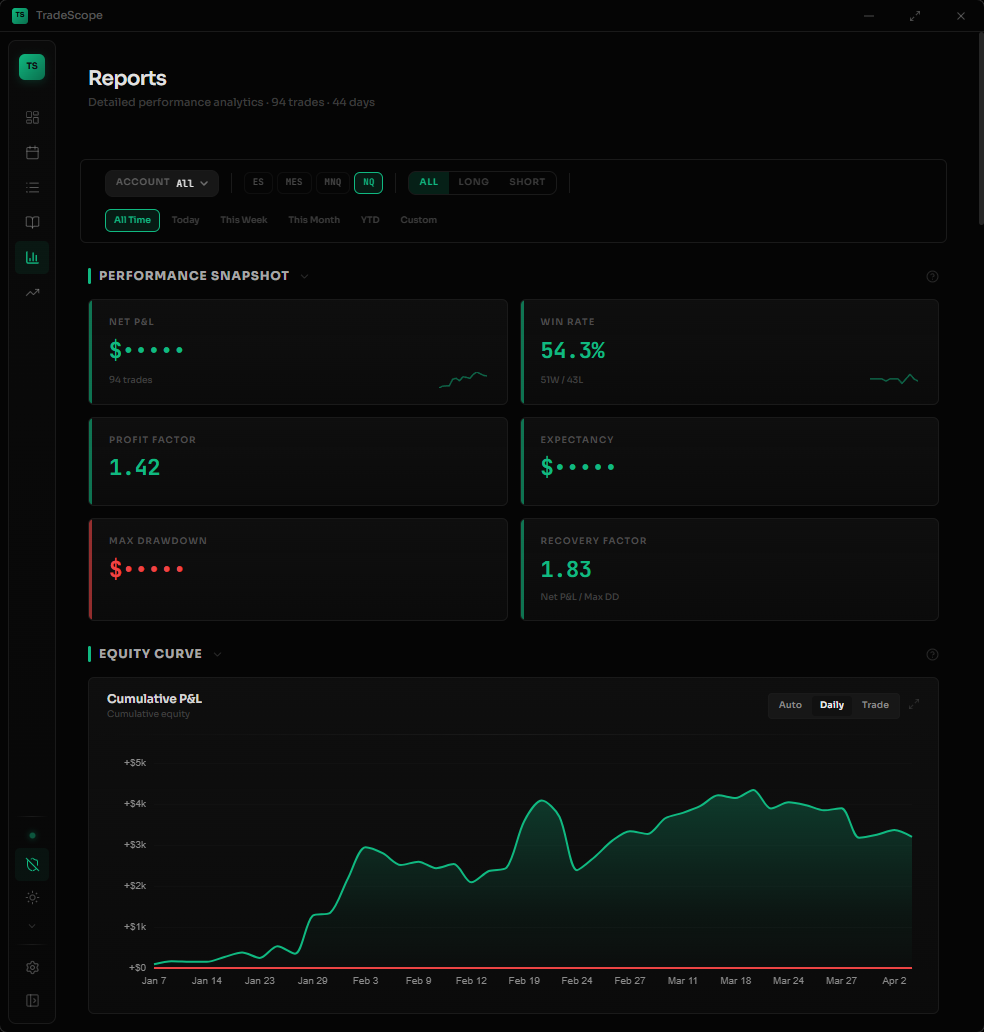Toggle the NQ symbol filter
The height and width of the screenshot is (1032, 984).
click(x=369, y=182)
